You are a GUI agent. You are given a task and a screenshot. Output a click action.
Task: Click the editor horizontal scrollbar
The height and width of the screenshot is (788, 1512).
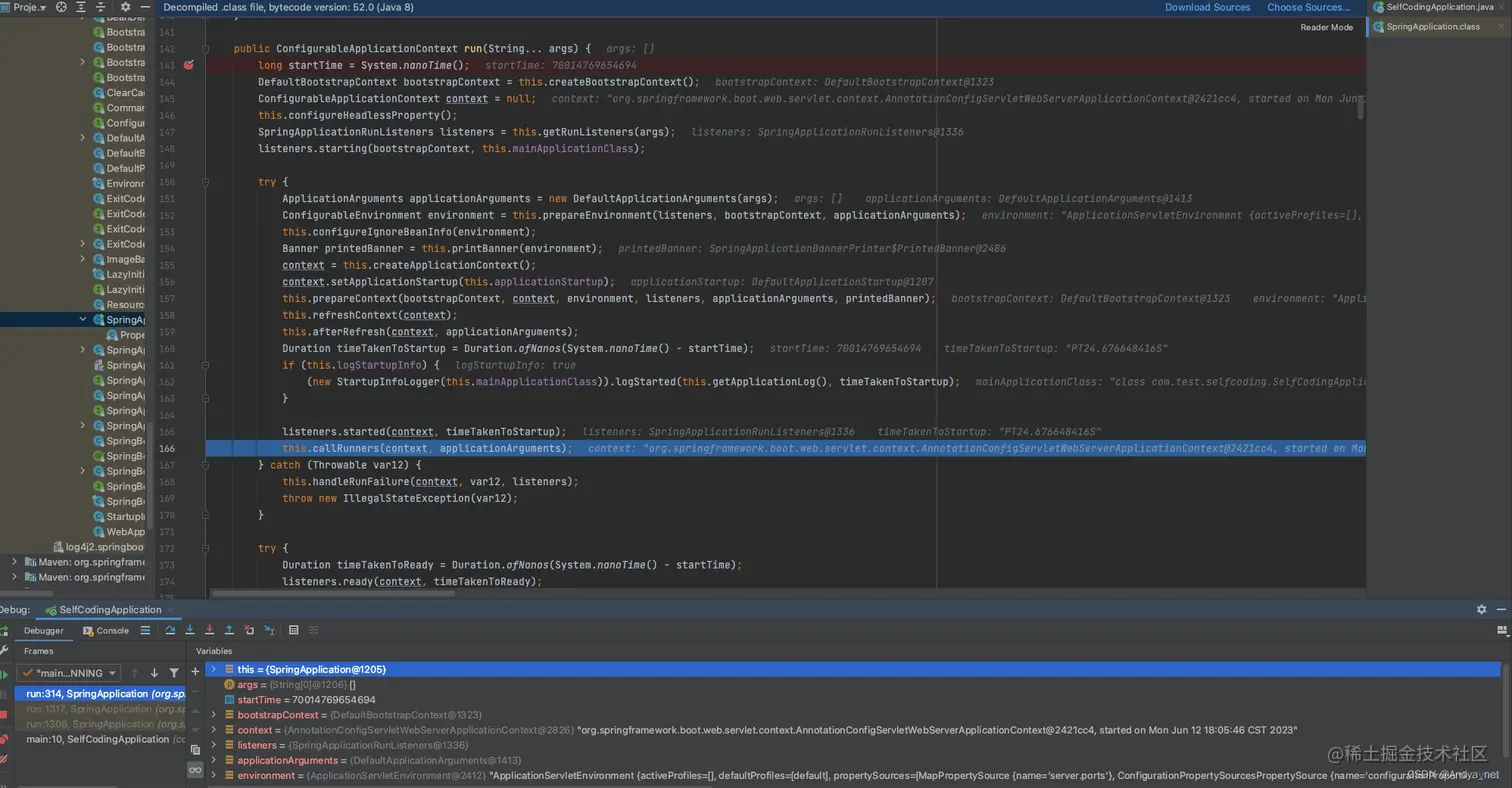point(334,593)
